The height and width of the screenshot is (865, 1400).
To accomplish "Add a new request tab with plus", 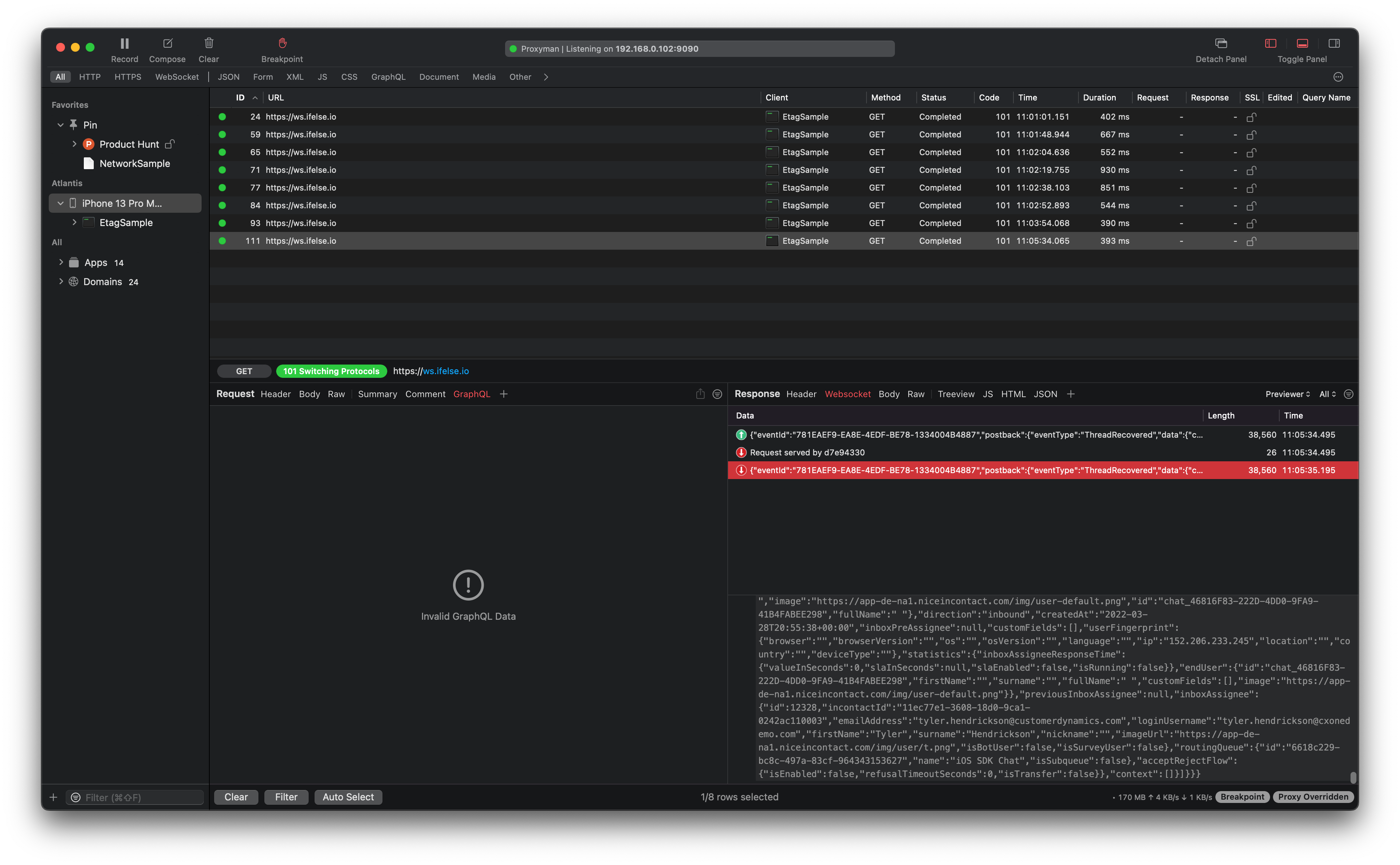I will (x=503, y=394).
